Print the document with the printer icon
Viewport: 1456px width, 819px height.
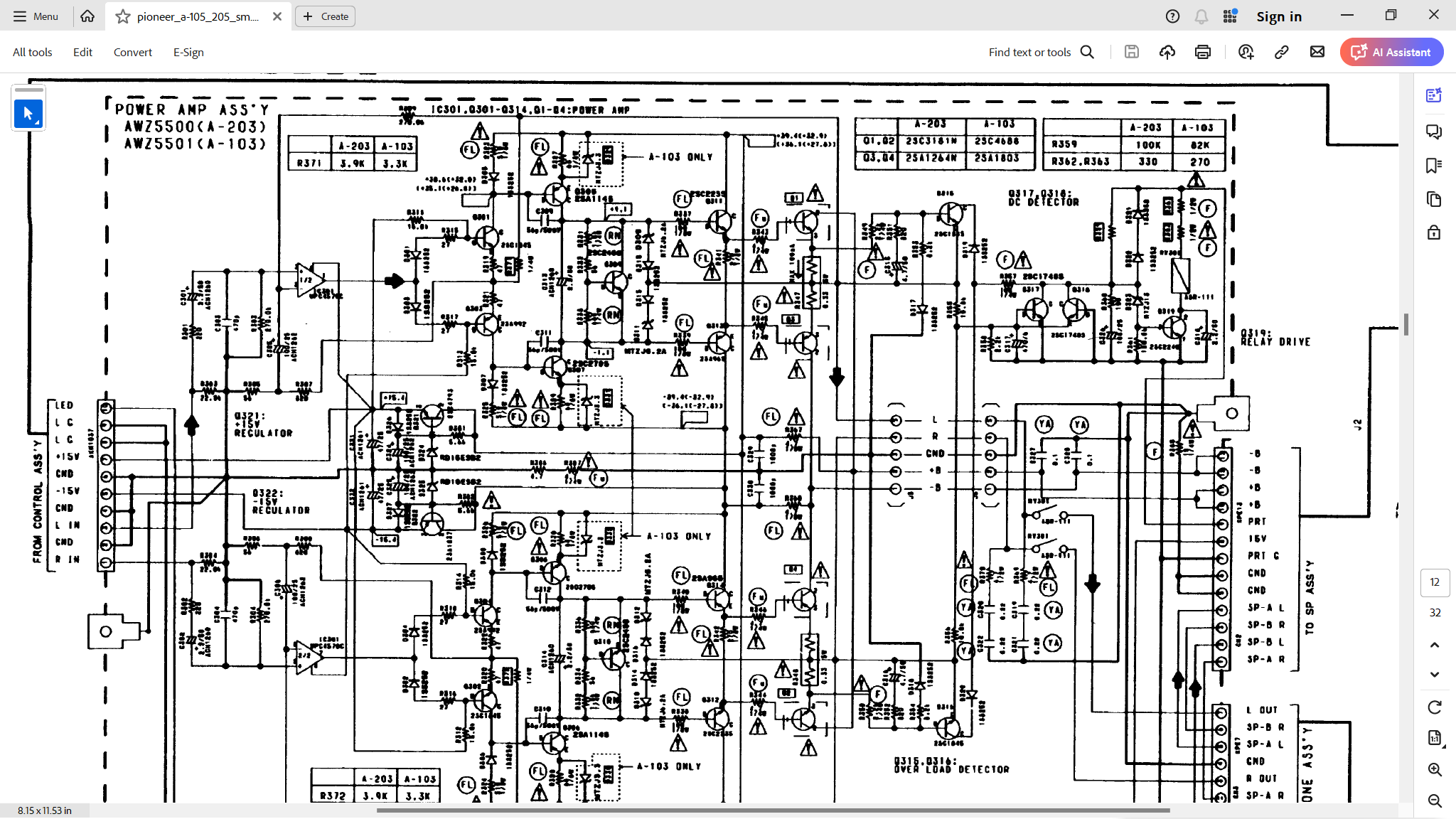[x=1203, y=52]
